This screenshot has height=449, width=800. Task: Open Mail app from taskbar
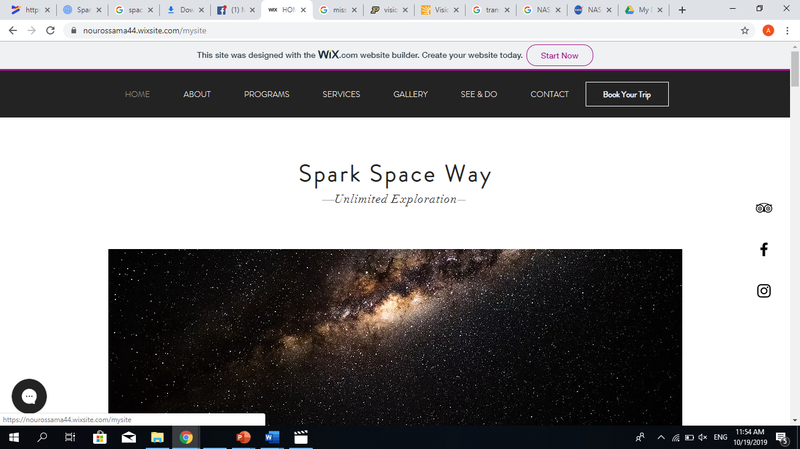[129, 437]
